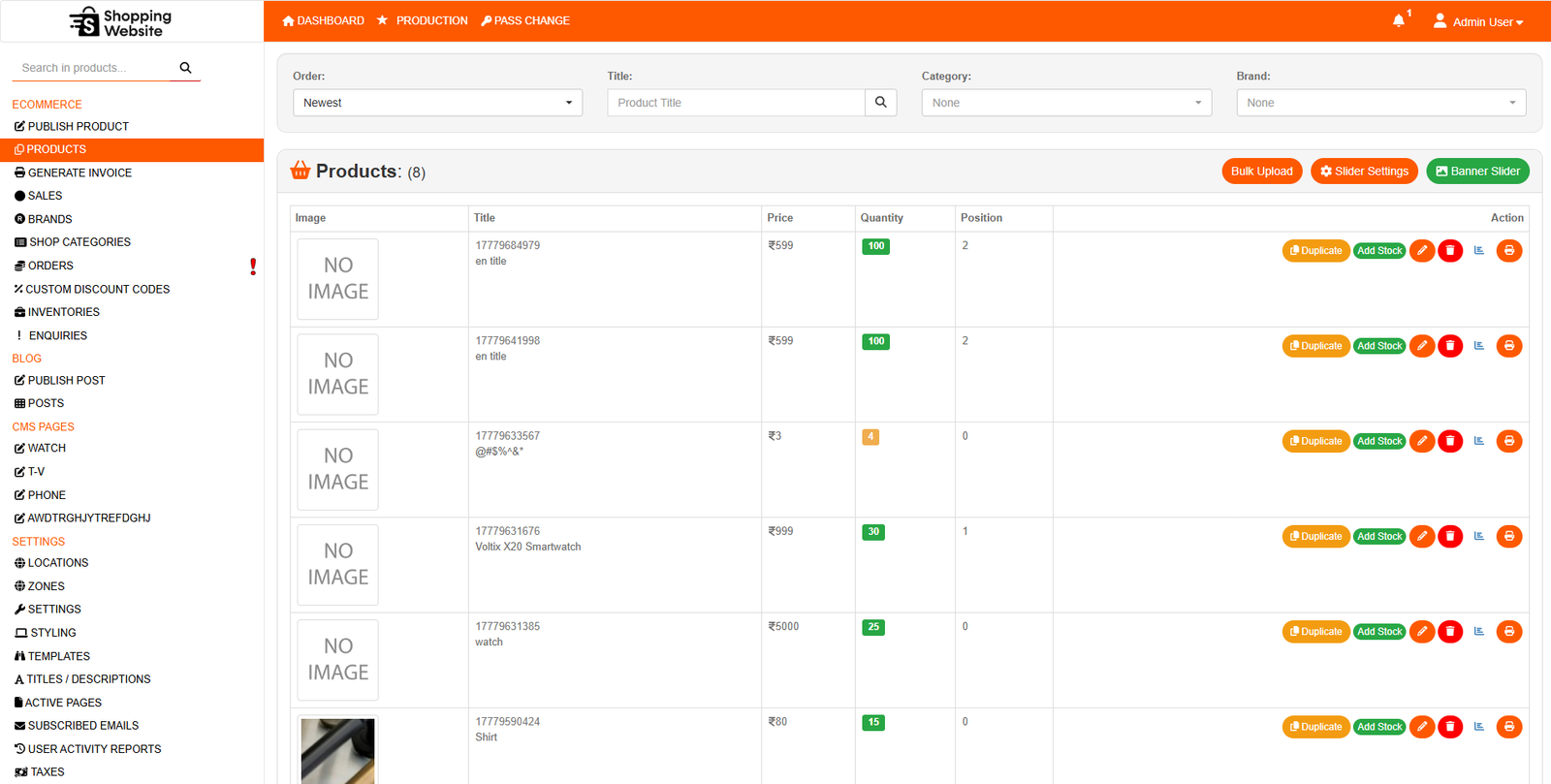Select Pass Change in top navigation
Viewport: 1551px width, 784px height.
(525, 20)
